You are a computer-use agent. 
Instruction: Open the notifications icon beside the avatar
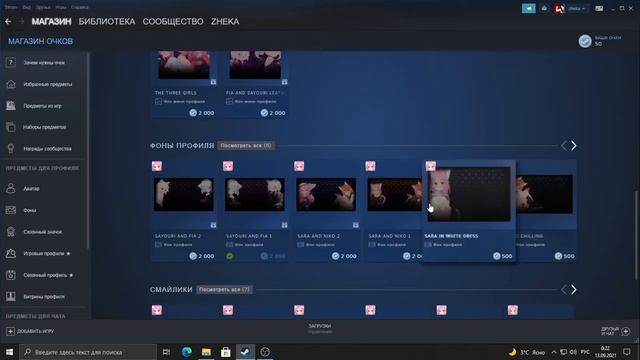coord(544,8)
